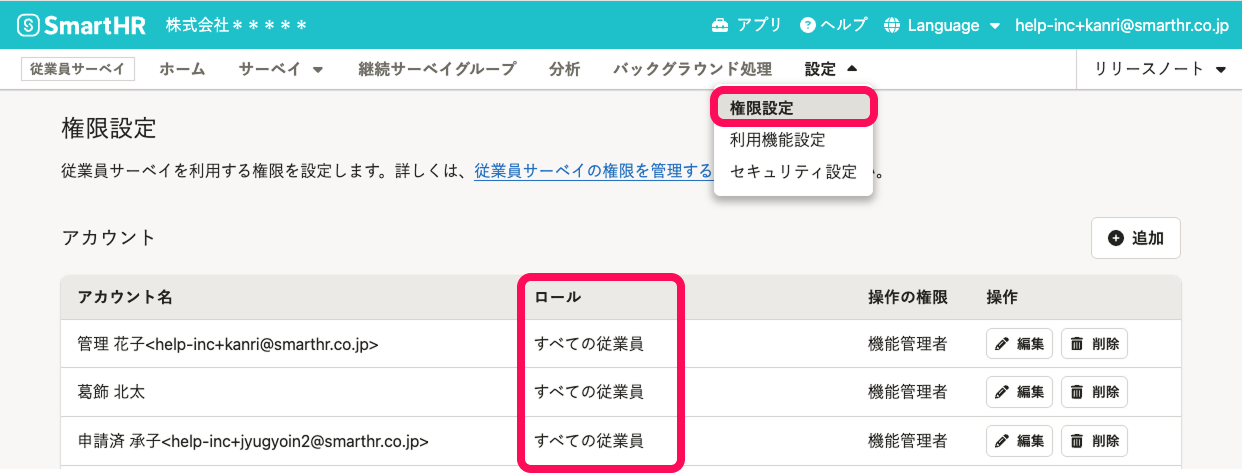This screenshot has height=473, width=1242.
Task: Select 利用機能設定 from the settings menu
Action: coord(777,140)
